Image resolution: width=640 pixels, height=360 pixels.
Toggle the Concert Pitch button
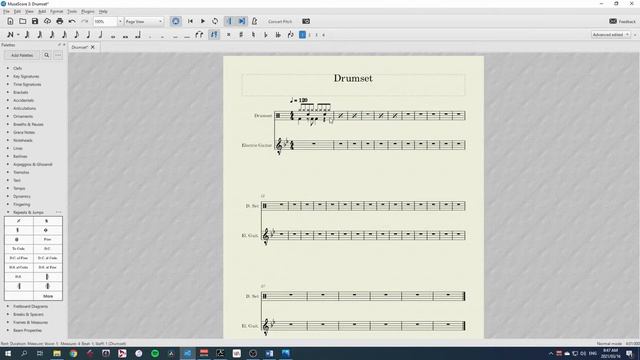point(280,21)
